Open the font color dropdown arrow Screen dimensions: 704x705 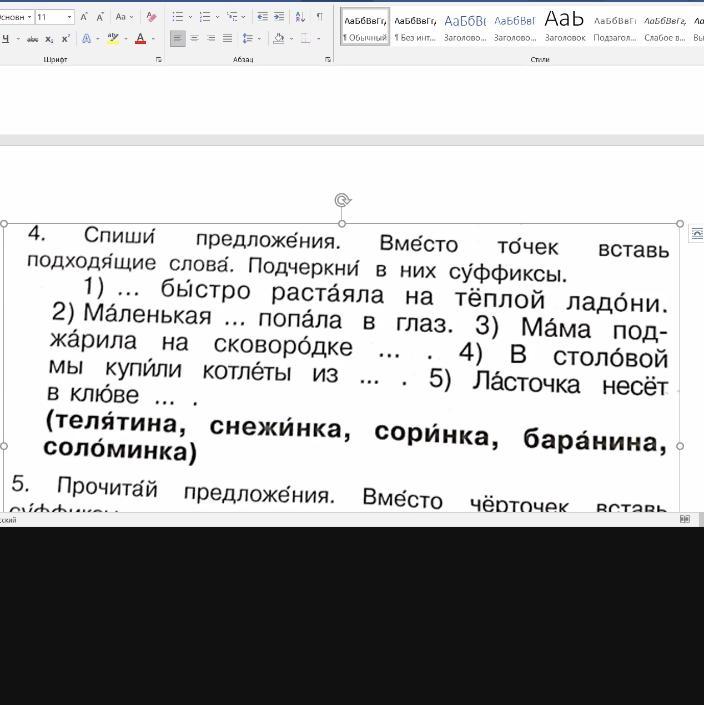click(153, 39)
